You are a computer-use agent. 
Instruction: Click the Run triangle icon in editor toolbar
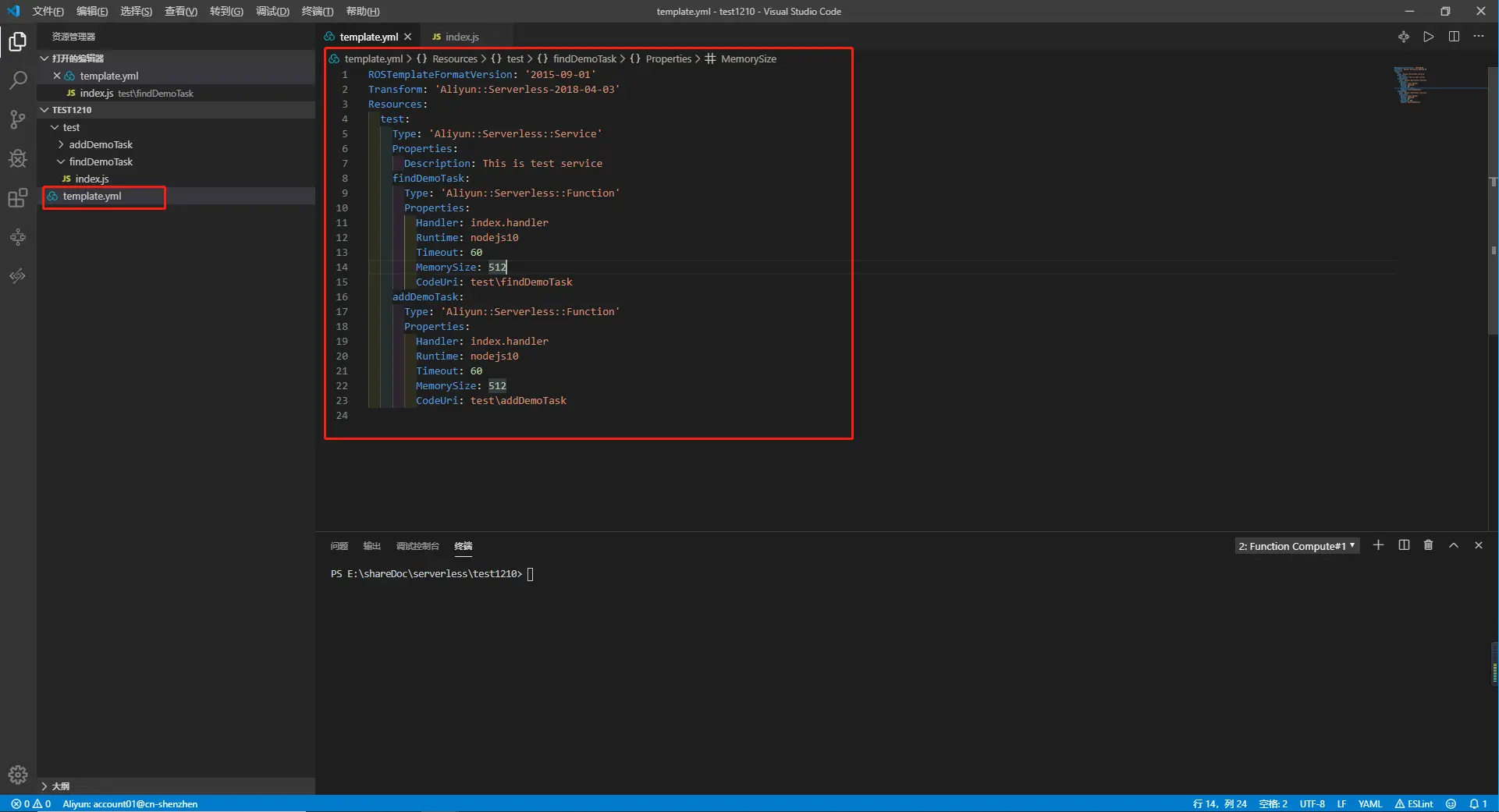tap(1428, 37)
